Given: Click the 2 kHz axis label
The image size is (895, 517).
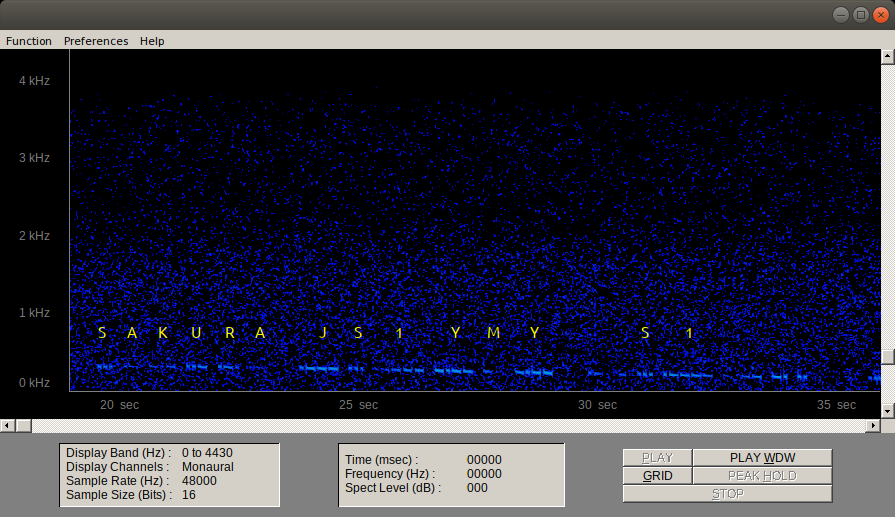Looking at the screenshot, I should click(x=34, y=236).
